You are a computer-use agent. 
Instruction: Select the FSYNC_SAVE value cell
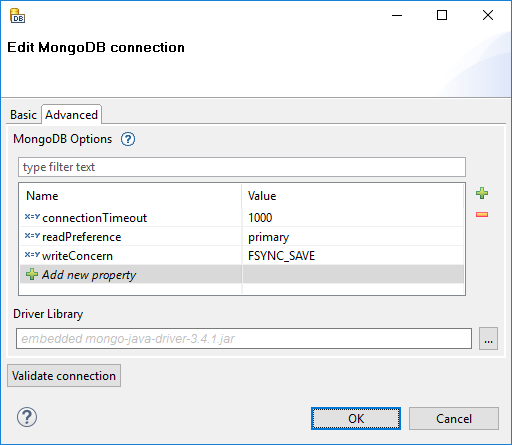point(353,256)
